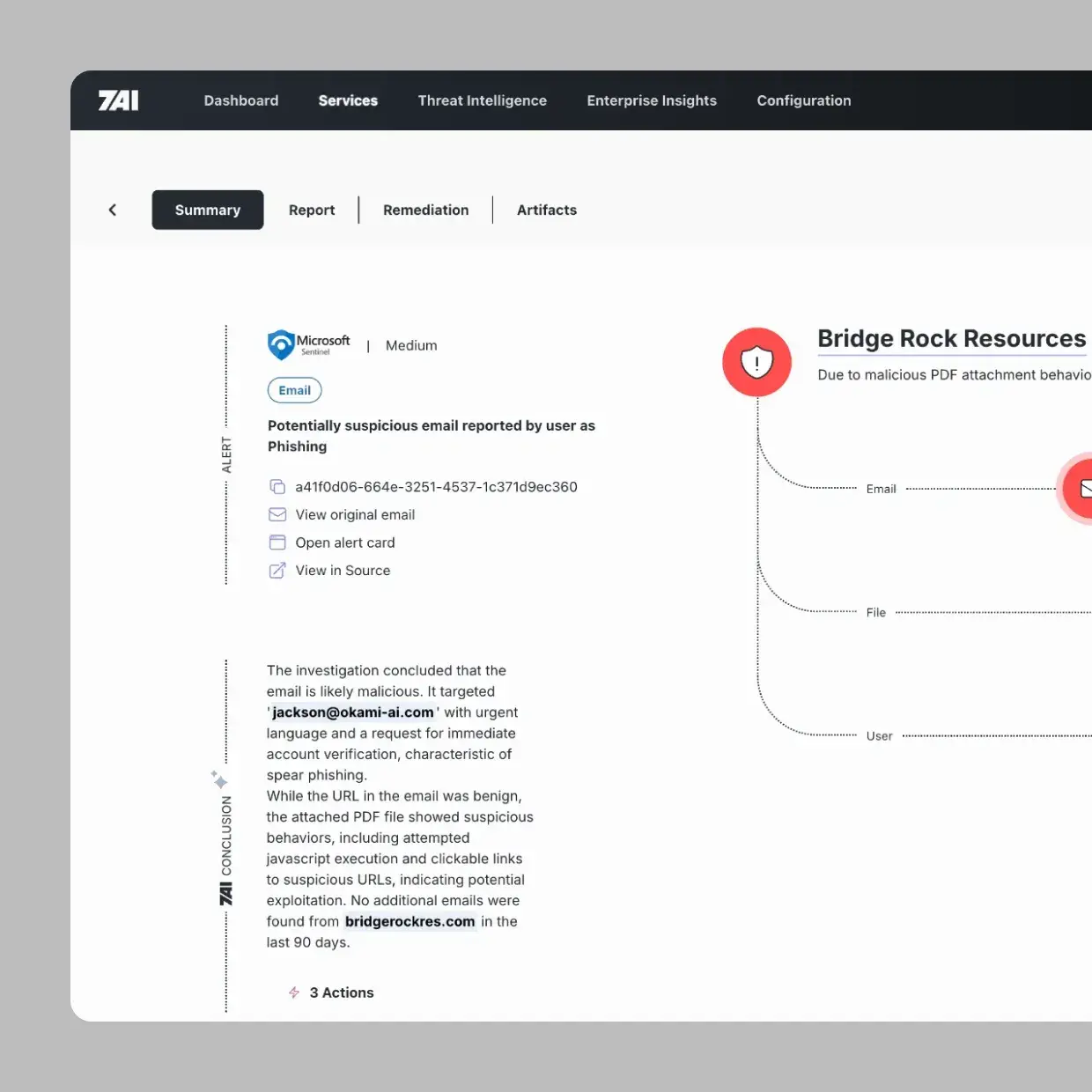Click the red shield alert icon
The height and width of the screenshot is (1092, 1092).
(756, 362)
